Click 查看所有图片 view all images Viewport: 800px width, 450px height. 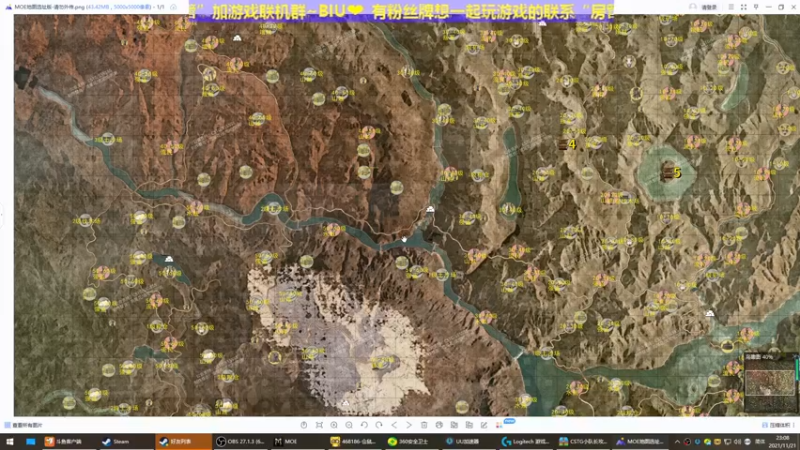coord(23,425)
